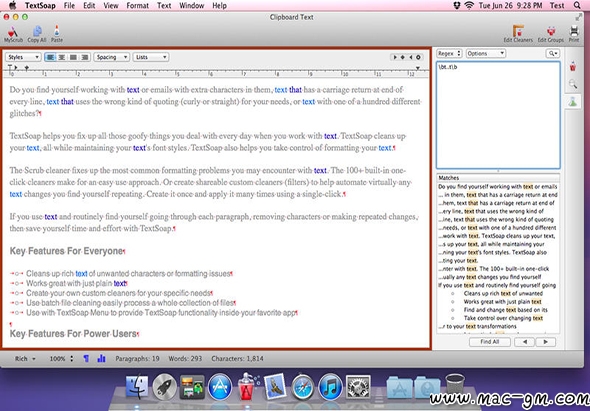Toggle full screen arrow in title bar
Image resolution: width=590 pixels, height=411 pixels.
click(578, 17)
